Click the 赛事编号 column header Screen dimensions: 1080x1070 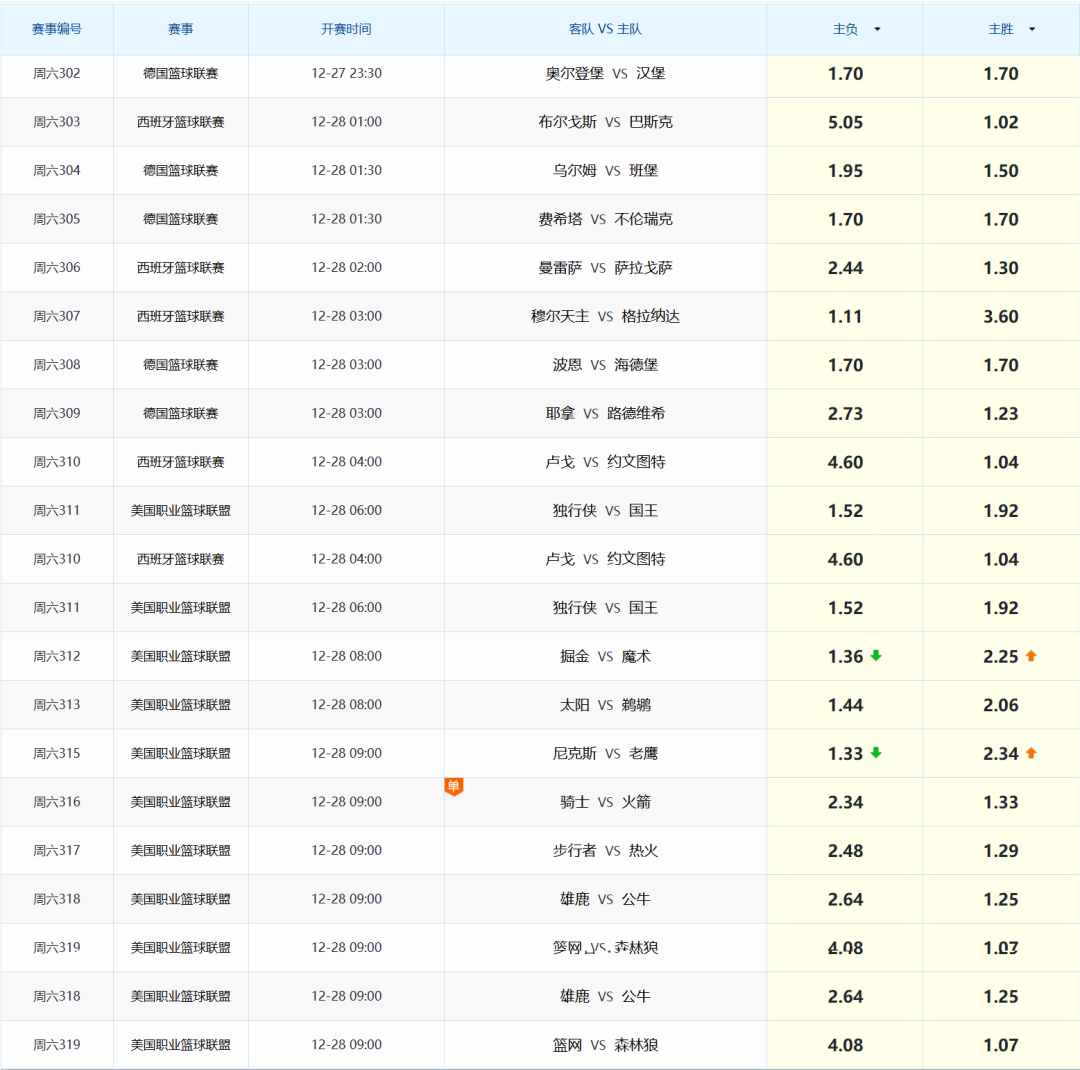click(x=57, y=29)
